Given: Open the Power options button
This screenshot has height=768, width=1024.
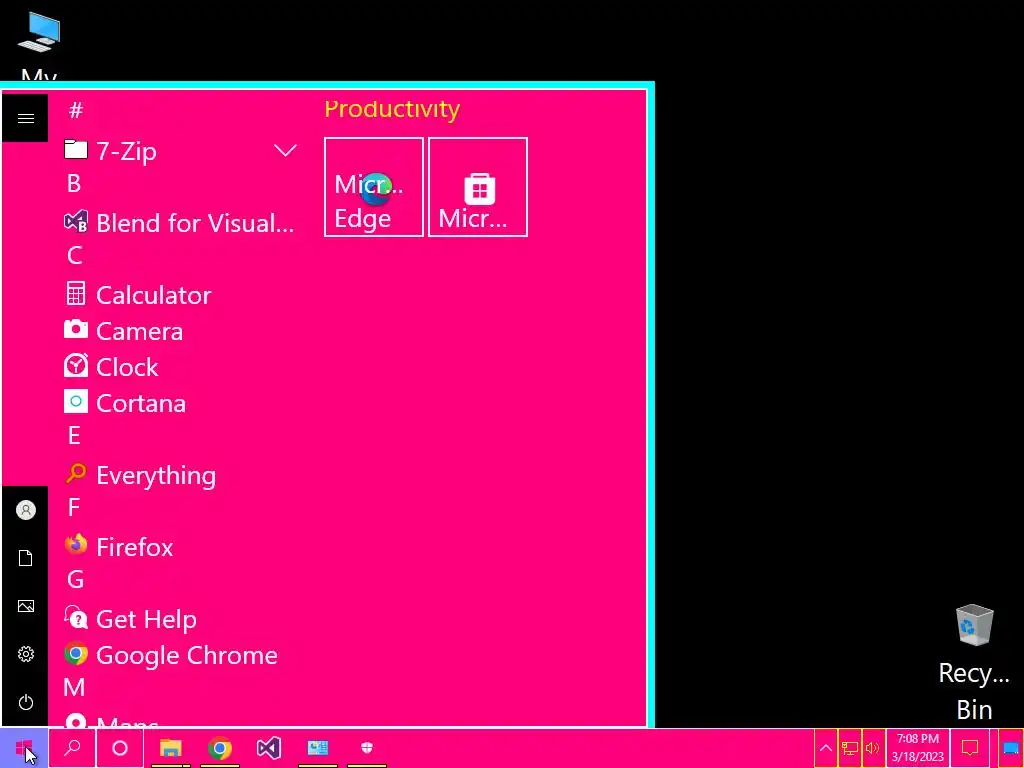Looking at the screenshot, I should click(25, 702).
